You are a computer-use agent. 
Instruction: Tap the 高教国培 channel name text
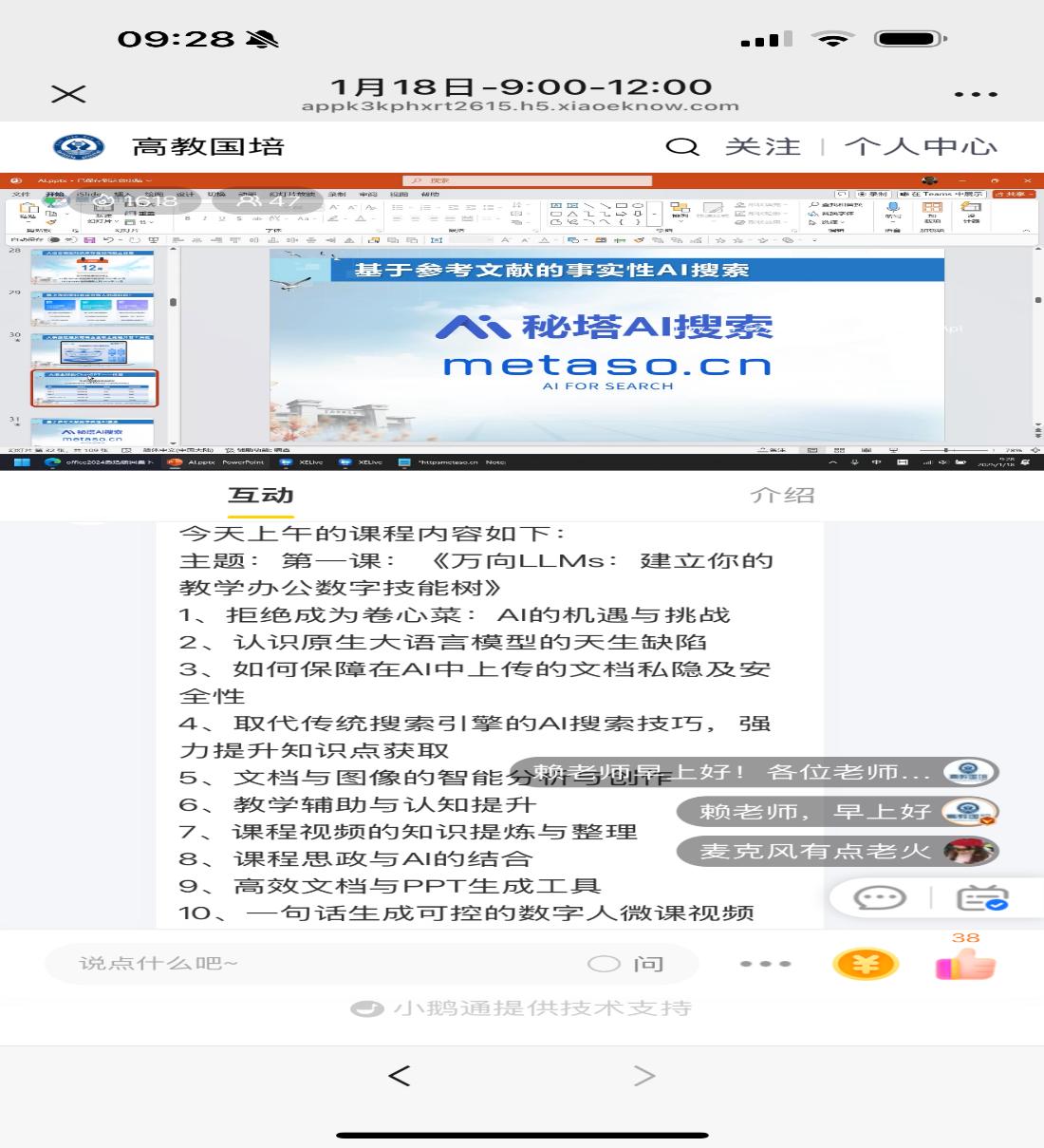tap(208, 147)
